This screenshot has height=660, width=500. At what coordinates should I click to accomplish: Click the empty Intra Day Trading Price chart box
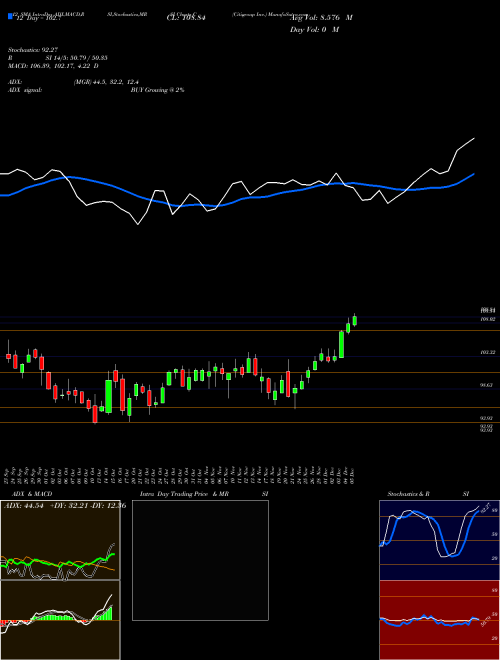(200, 560)
